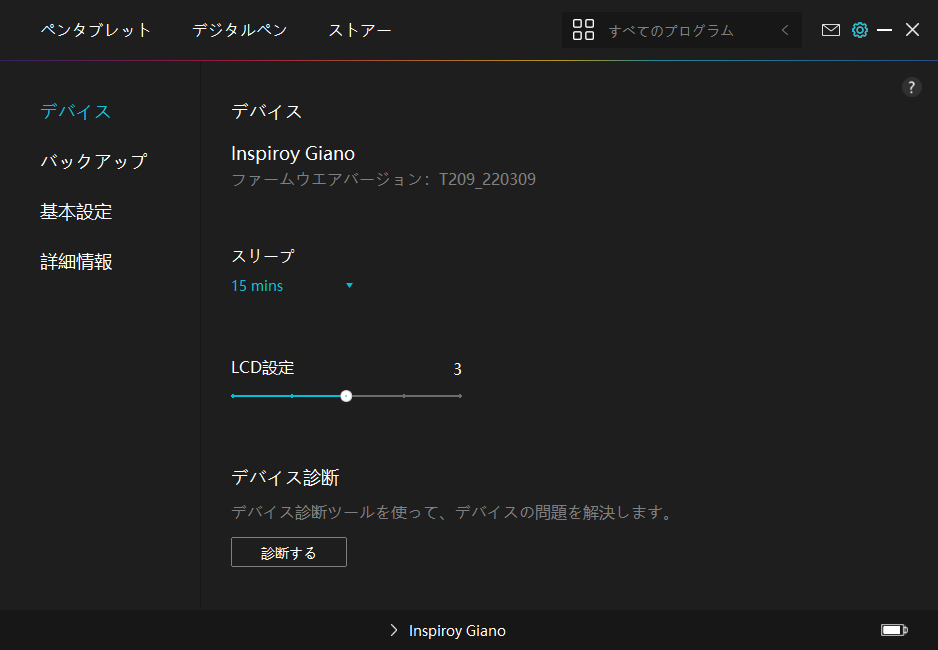The image size is (938, 650).
Task: Click the スリープ label
Action: coord(263,256)
